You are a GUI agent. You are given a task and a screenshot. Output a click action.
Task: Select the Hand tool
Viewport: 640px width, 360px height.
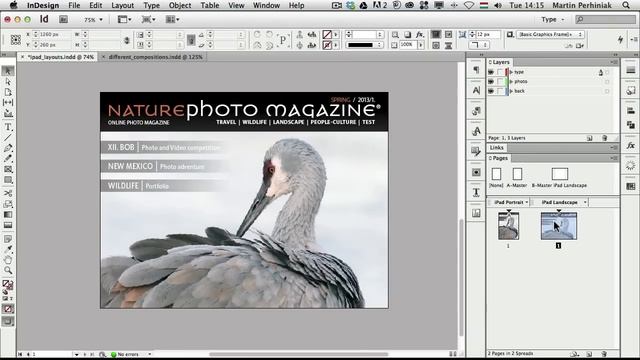point(8,260)
